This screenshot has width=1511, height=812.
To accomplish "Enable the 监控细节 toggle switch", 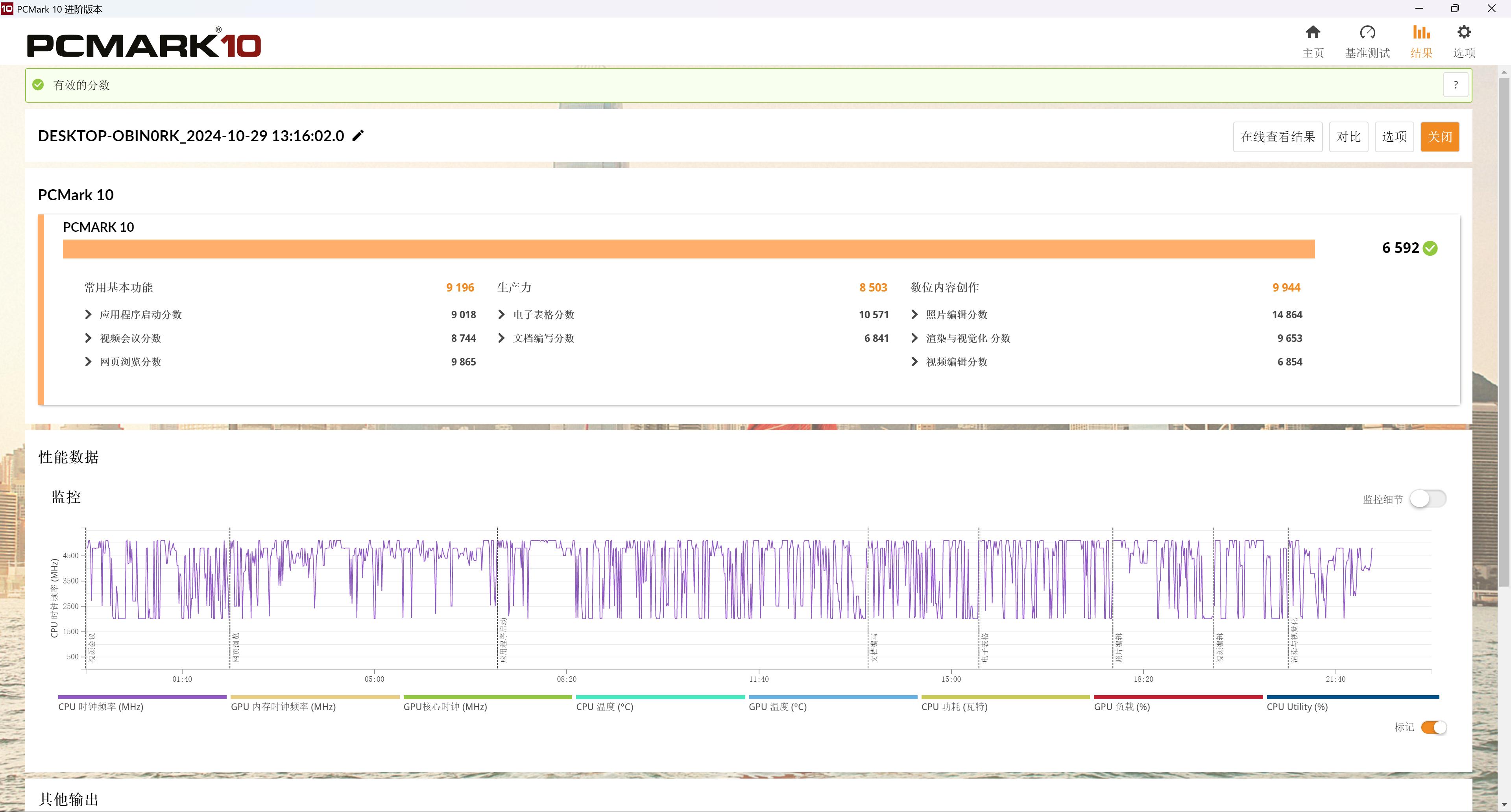I will pyautogui.click(x=1428, y=499).
